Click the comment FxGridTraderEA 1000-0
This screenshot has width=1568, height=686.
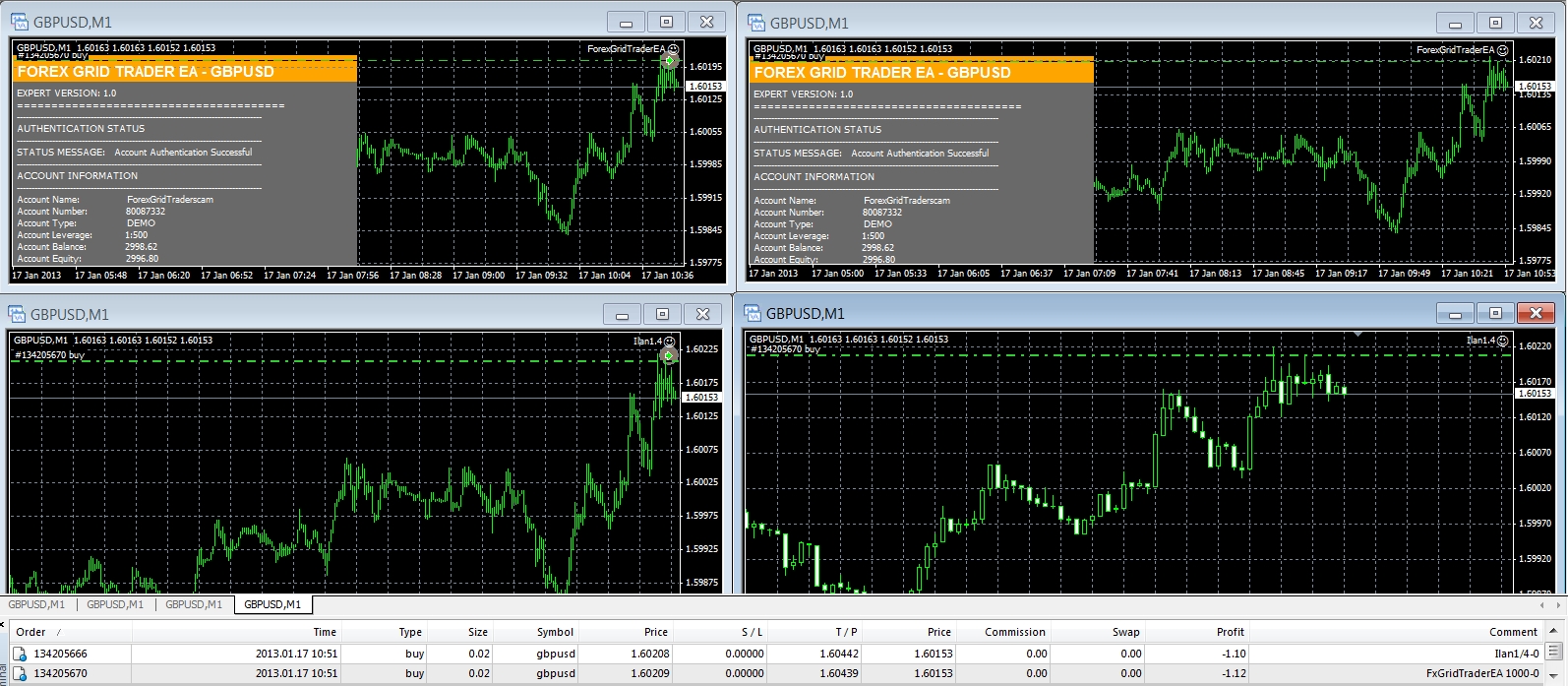coord(1482,673)
